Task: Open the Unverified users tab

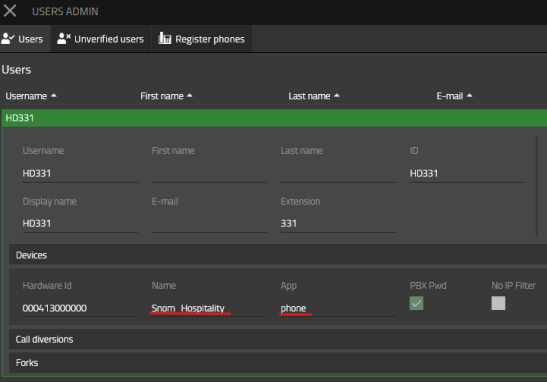Action: pyautogui.click(x=101, y=39)
